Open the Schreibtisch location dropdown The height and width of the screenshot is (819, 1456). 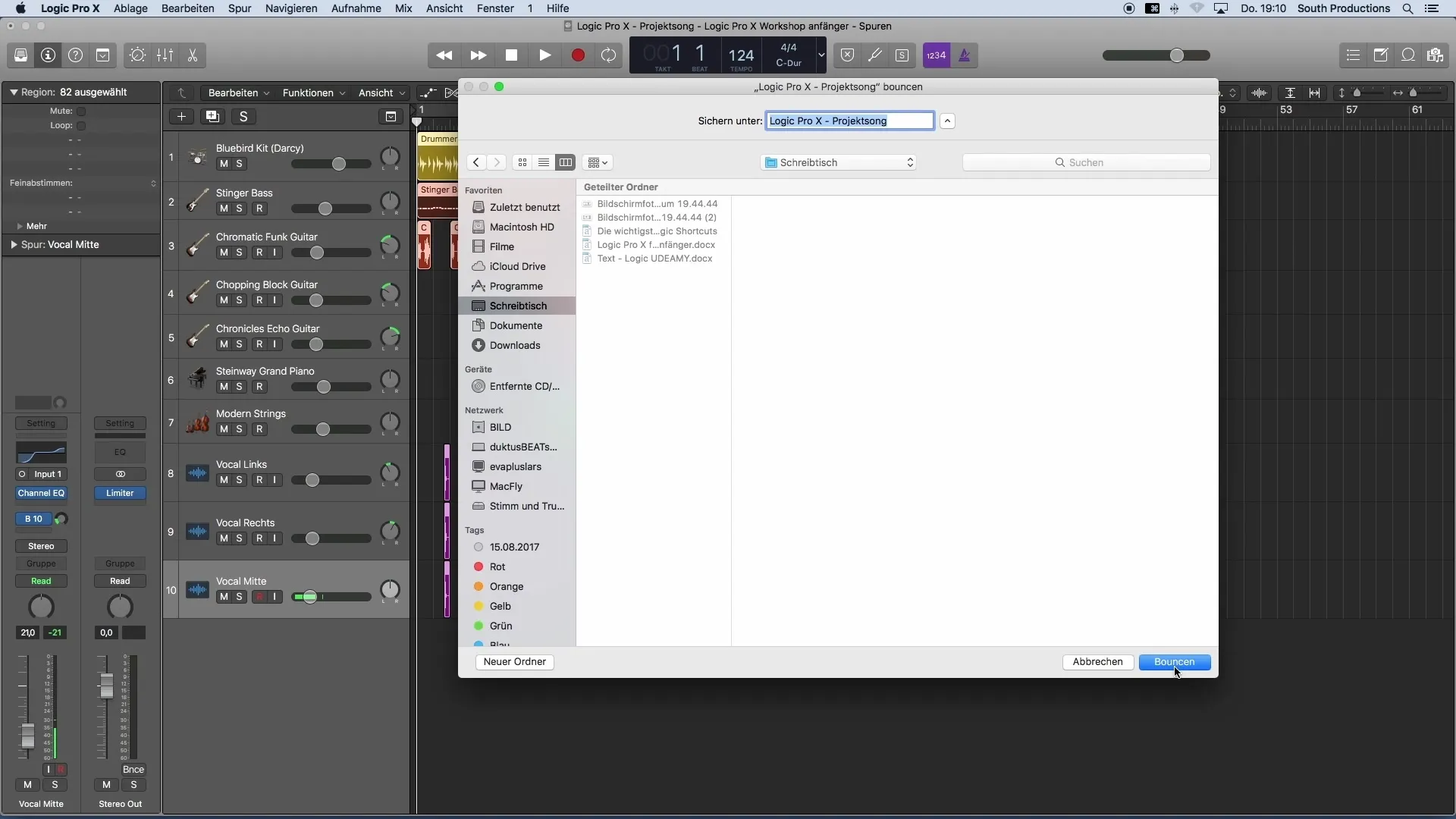(x=838, y=162)
